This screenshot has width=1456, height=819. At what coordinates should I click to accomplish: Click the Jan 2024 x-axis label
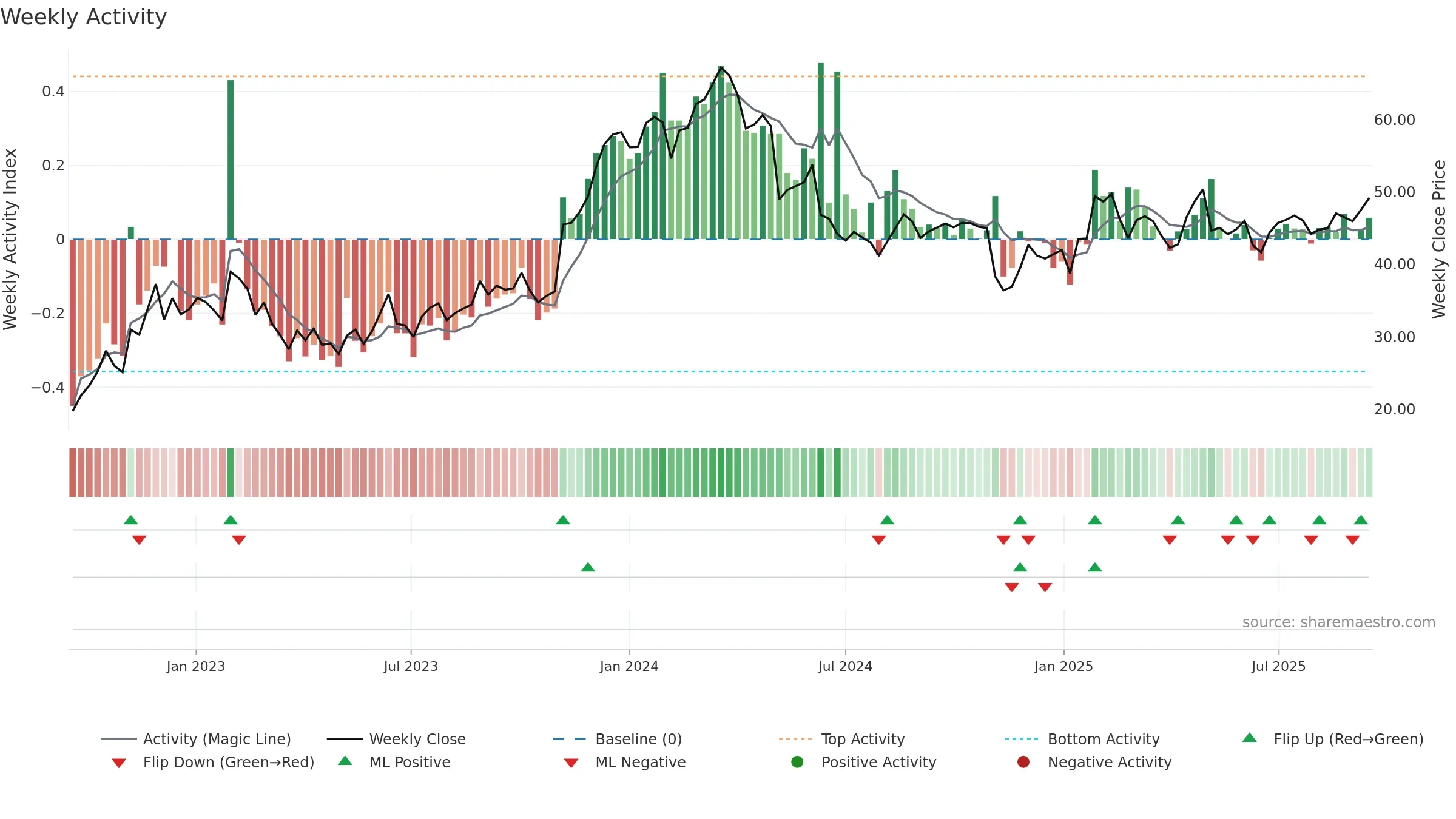pos(629,666)
